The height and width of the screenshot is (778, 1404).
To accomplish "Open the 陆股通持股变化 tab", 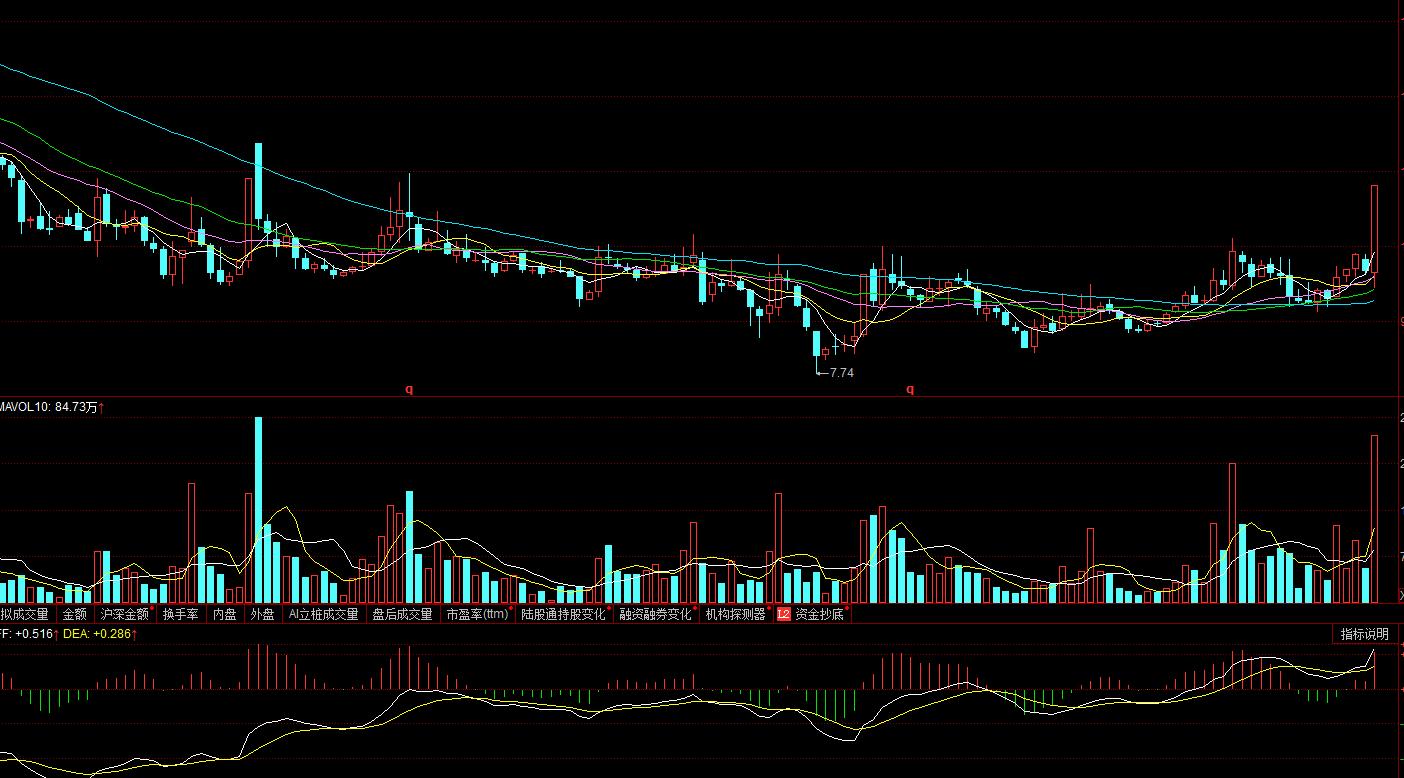I will tap(564, 614).
